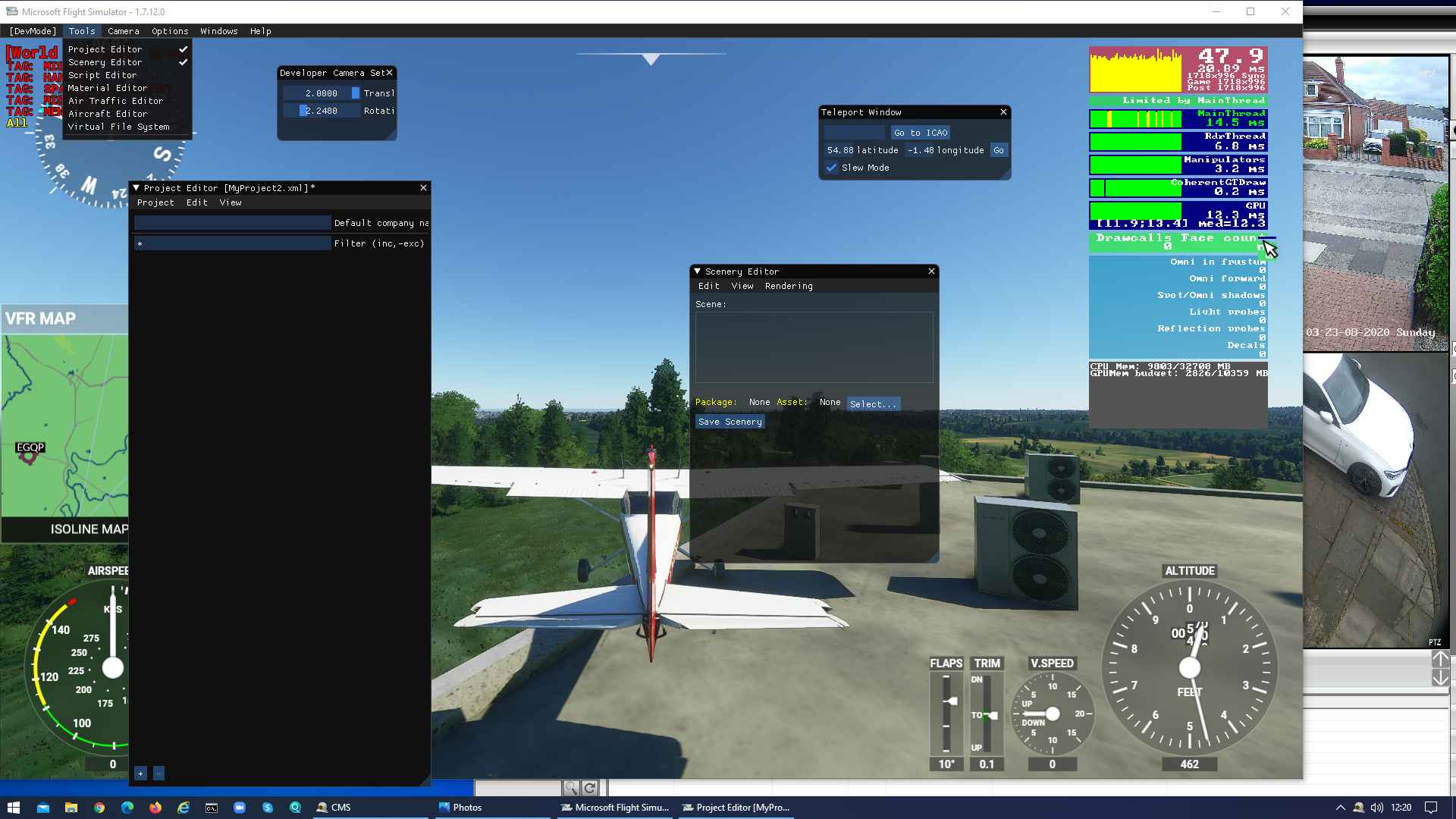Launch Google Chrome from taskbar
This screenshot has height=819, width=1456.
pos(99,808)
